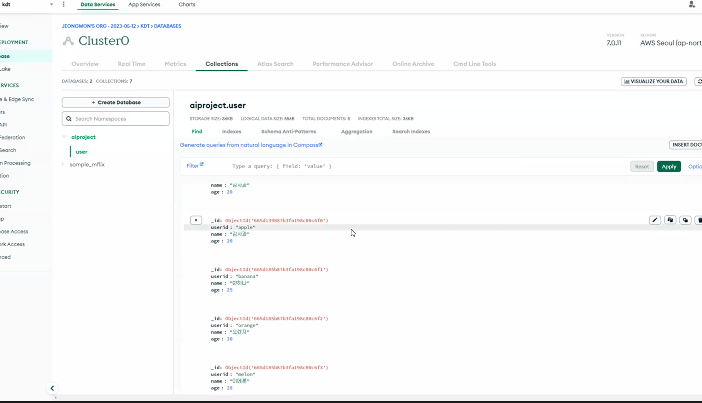Switch to the App Services tab
This screenshot has width=702, height=403.
tap(144, 4)
